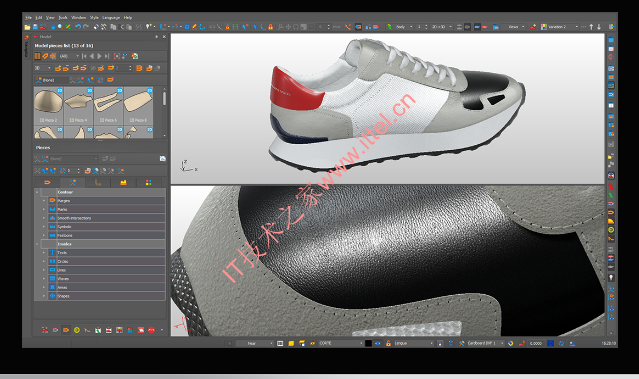Open the Window menu

tap(79, 18)
